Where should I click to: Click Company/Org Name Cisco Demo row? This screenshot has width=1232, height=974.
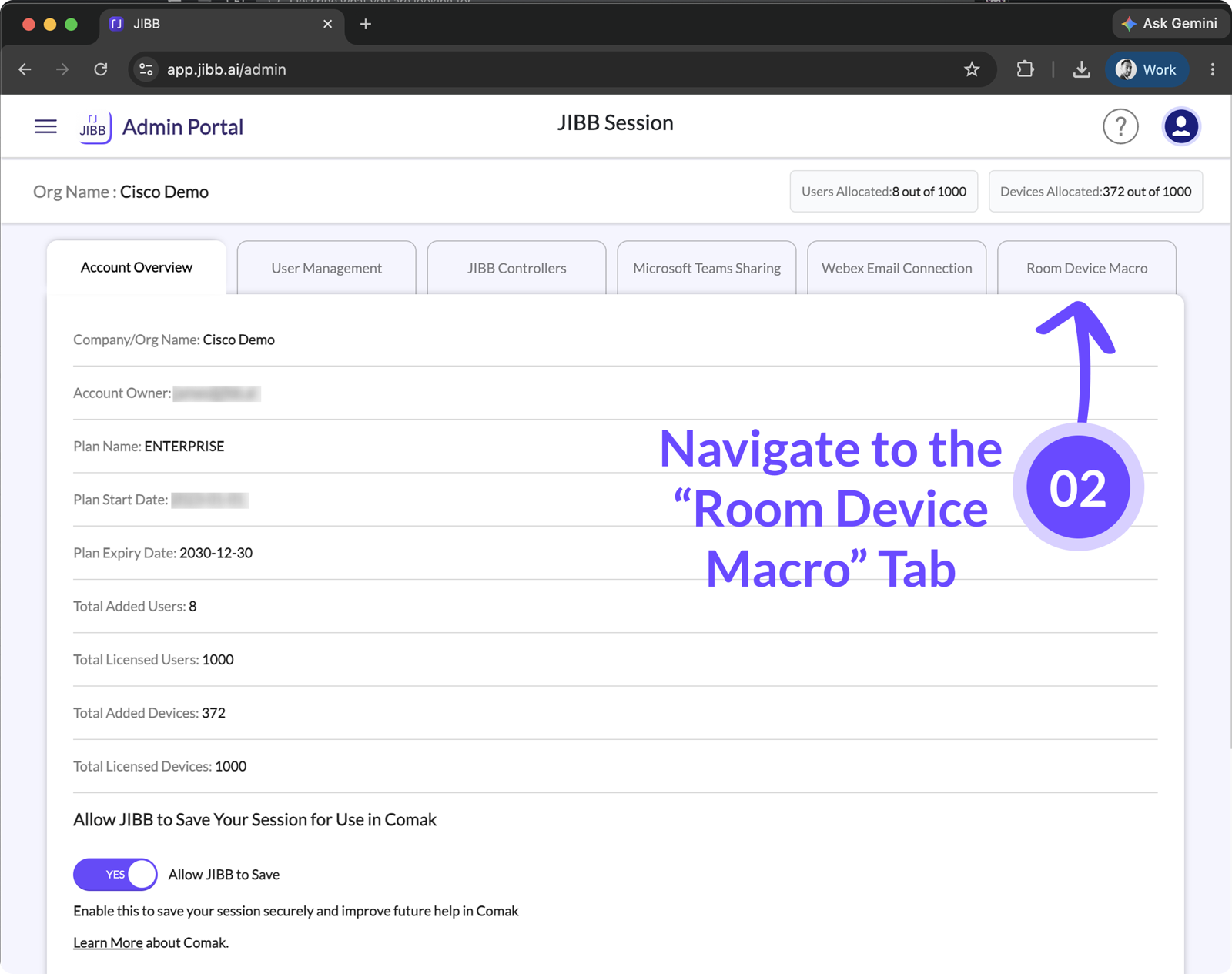pos(615,340)
